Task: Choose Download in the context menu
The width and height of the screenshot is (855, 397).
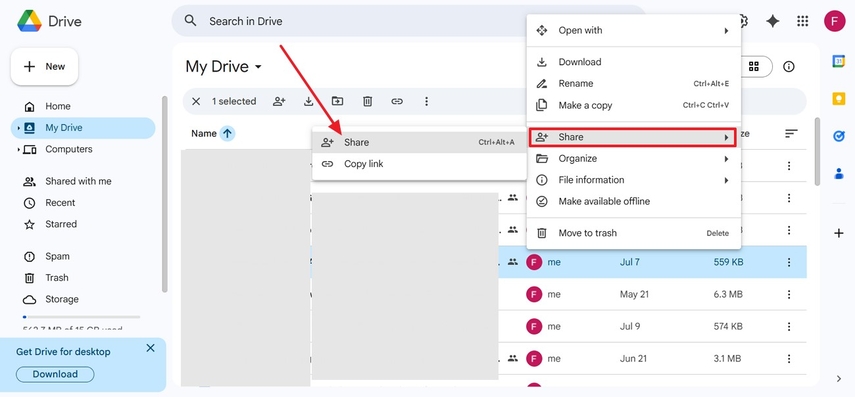Action: point(634,62)
